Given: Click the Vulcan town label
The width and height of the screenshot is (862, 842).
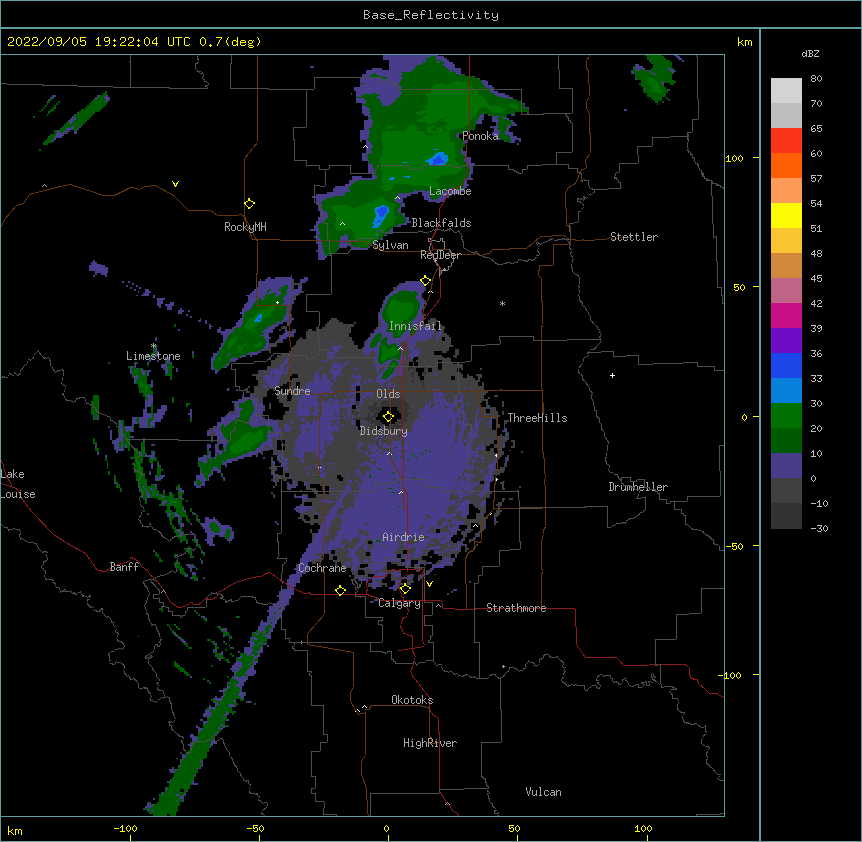Looking at the screenshot, I should point(543,792).
